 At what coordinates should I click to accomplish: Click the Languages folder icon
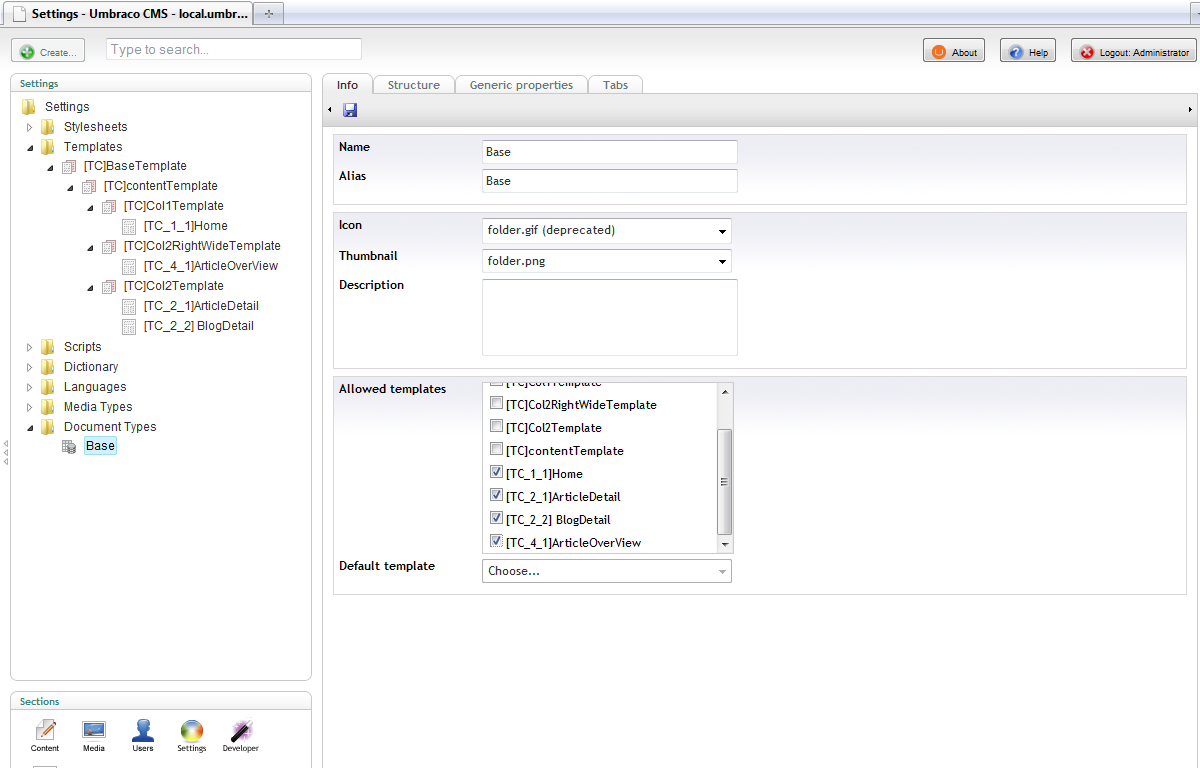(48, 387)
